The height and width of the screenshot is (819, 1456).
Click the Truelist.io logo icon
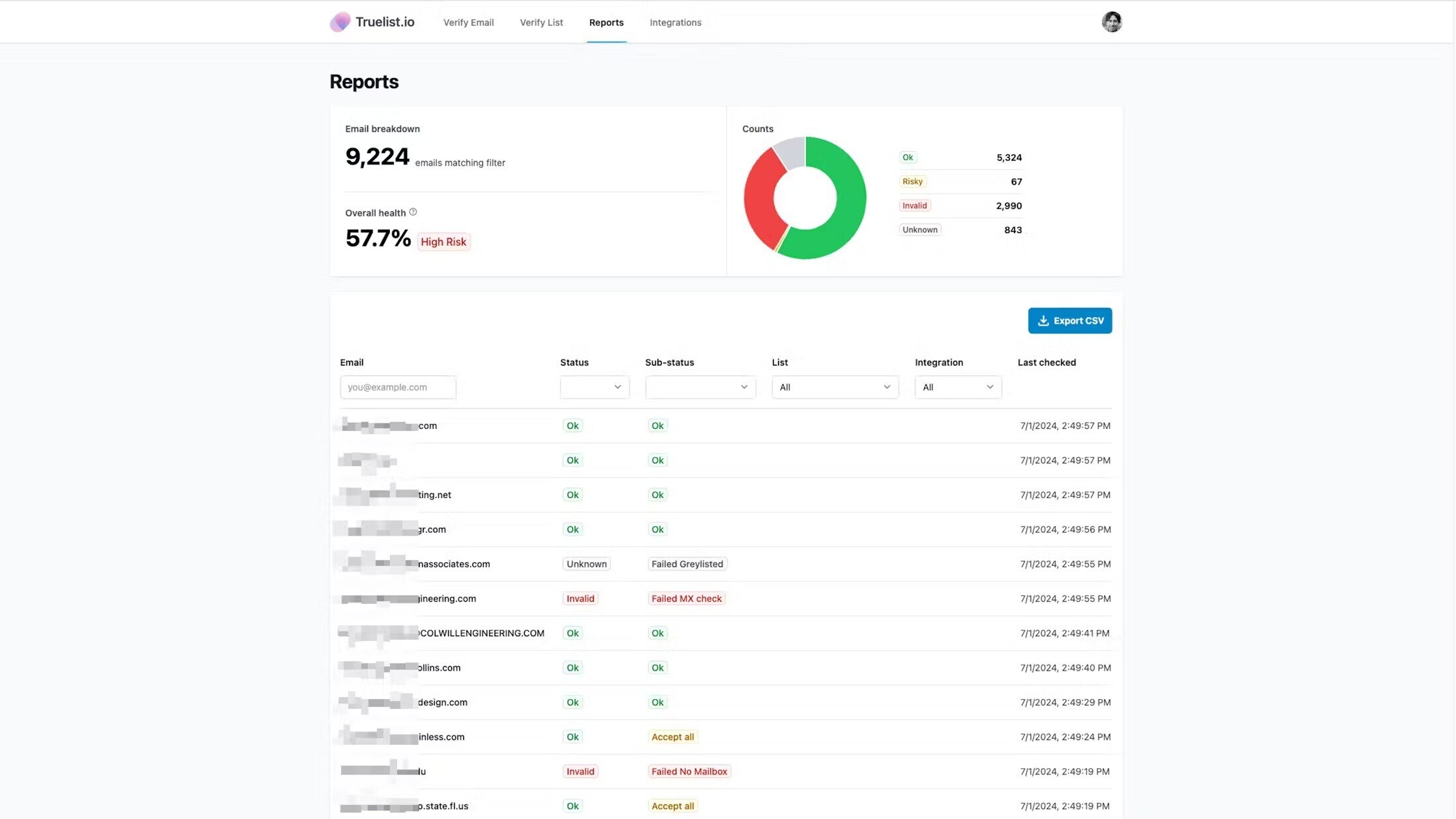pos(340,22)
